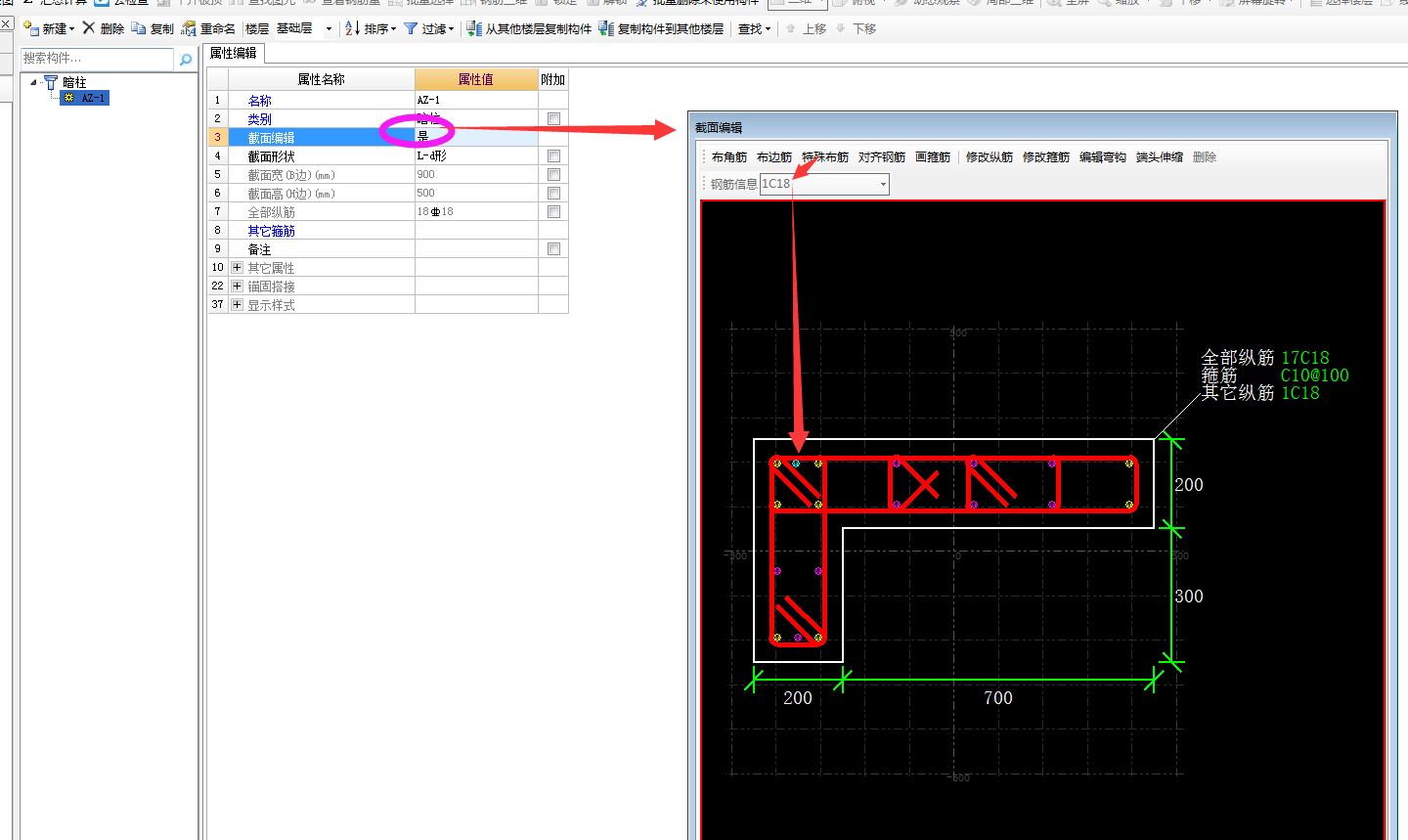Toggle 附加 checkbox for 截面高(H边) row
The width and height of the screenshot is (1408, 840).
(553, 193)
